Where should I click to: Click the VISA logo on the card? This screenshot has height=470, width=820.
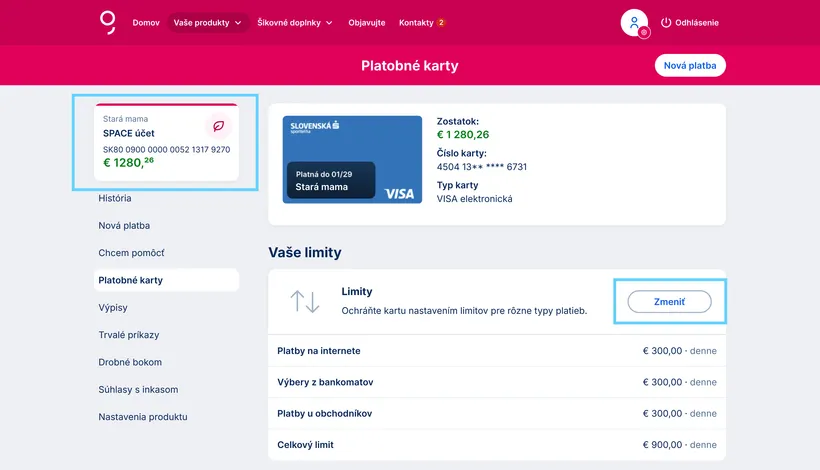click(x=399, y=193)
